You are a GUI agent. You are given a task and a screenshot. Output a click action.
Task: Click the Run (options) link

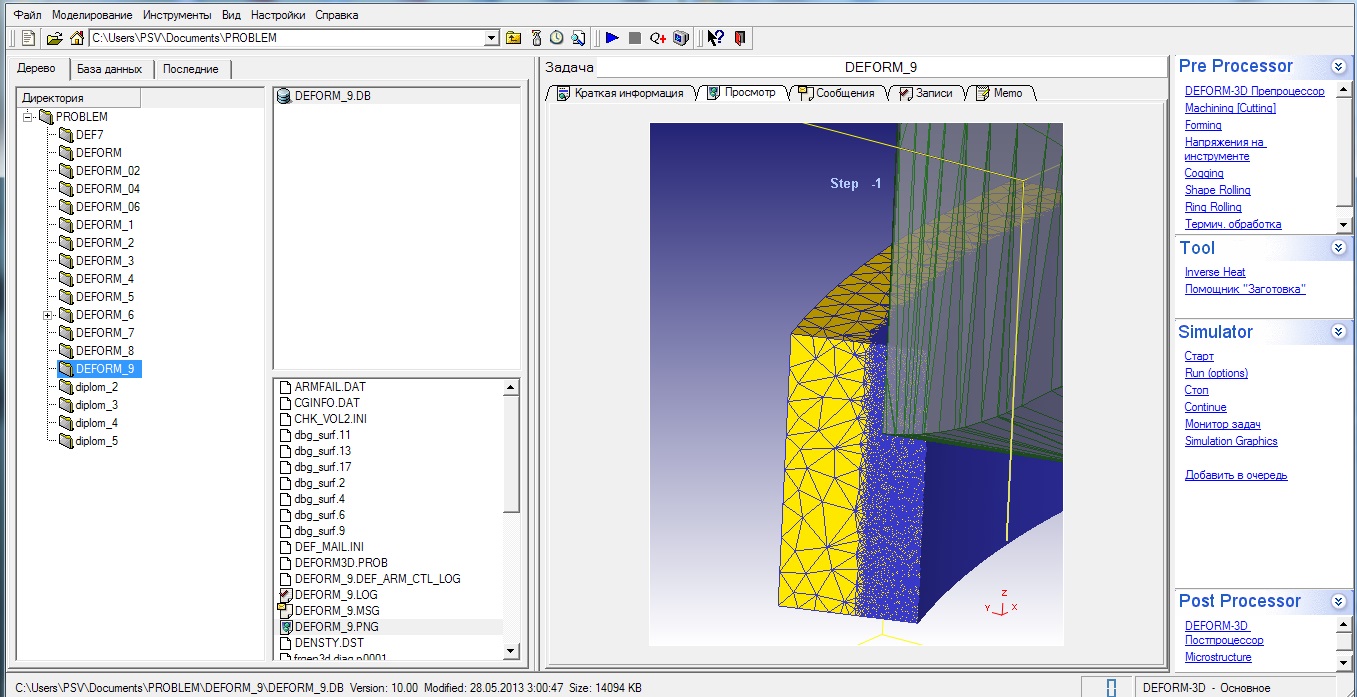click(1216, 373)
